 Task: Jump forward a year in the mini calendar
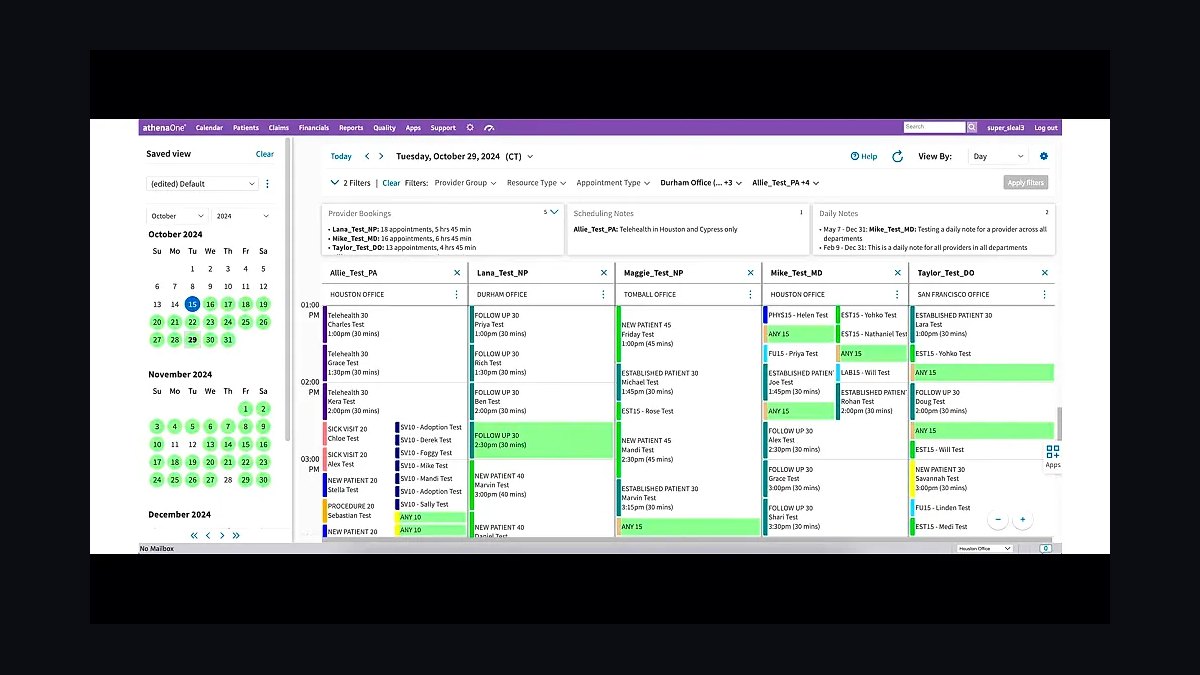pos(236,536)
